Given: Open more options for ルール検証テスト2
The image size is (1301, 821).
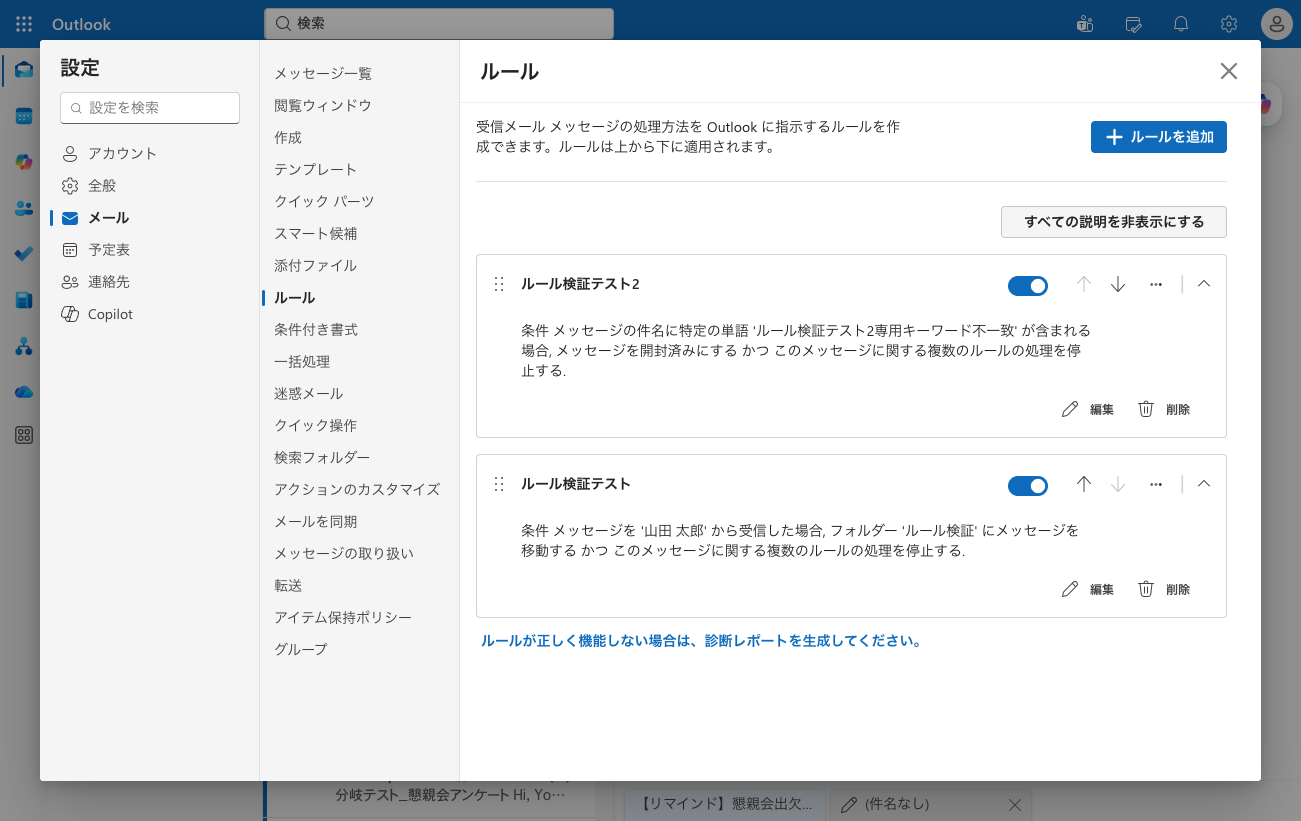Looking at the screenshot, I should pyautogui.click(x=1156, y=285).
